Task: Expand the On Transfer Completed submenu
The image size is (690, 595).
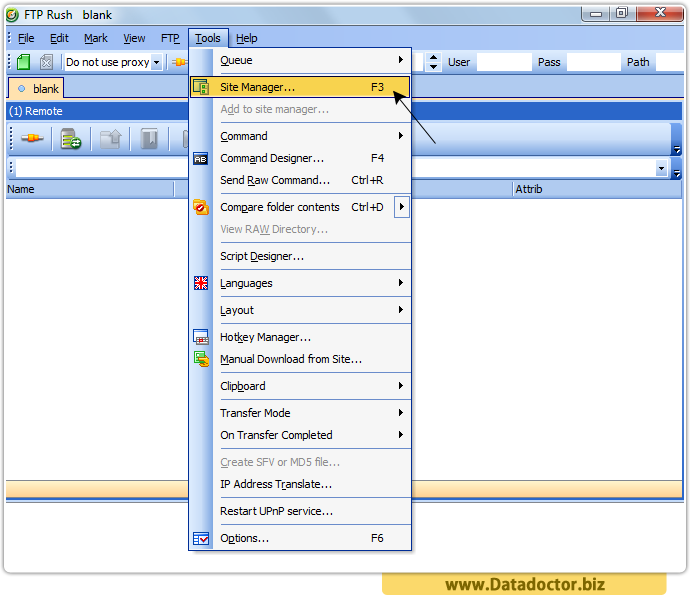Action: pos(401,435)
